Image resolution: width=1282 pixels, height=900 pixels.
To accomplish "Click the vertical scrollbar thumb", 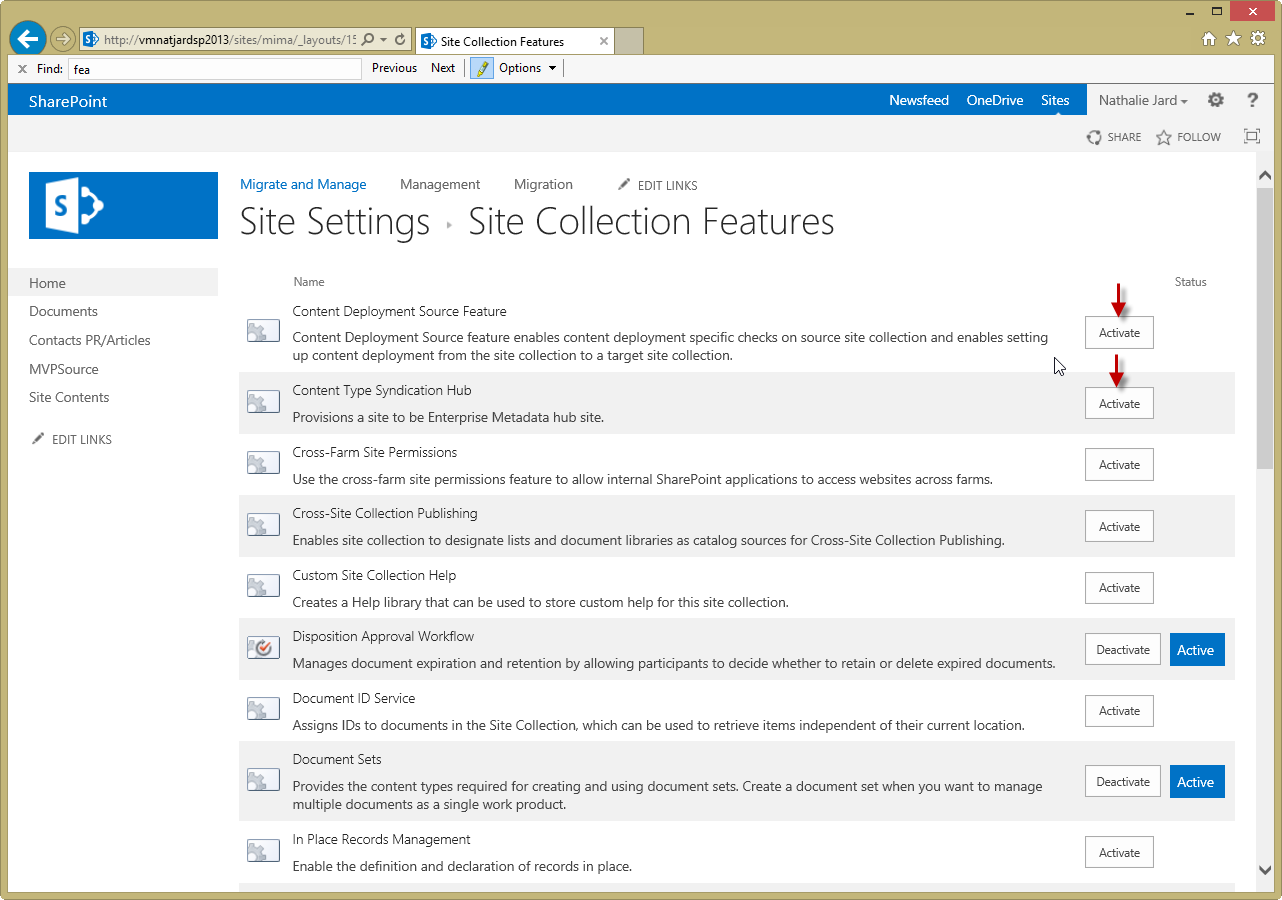I will [x=1265, y=327].
